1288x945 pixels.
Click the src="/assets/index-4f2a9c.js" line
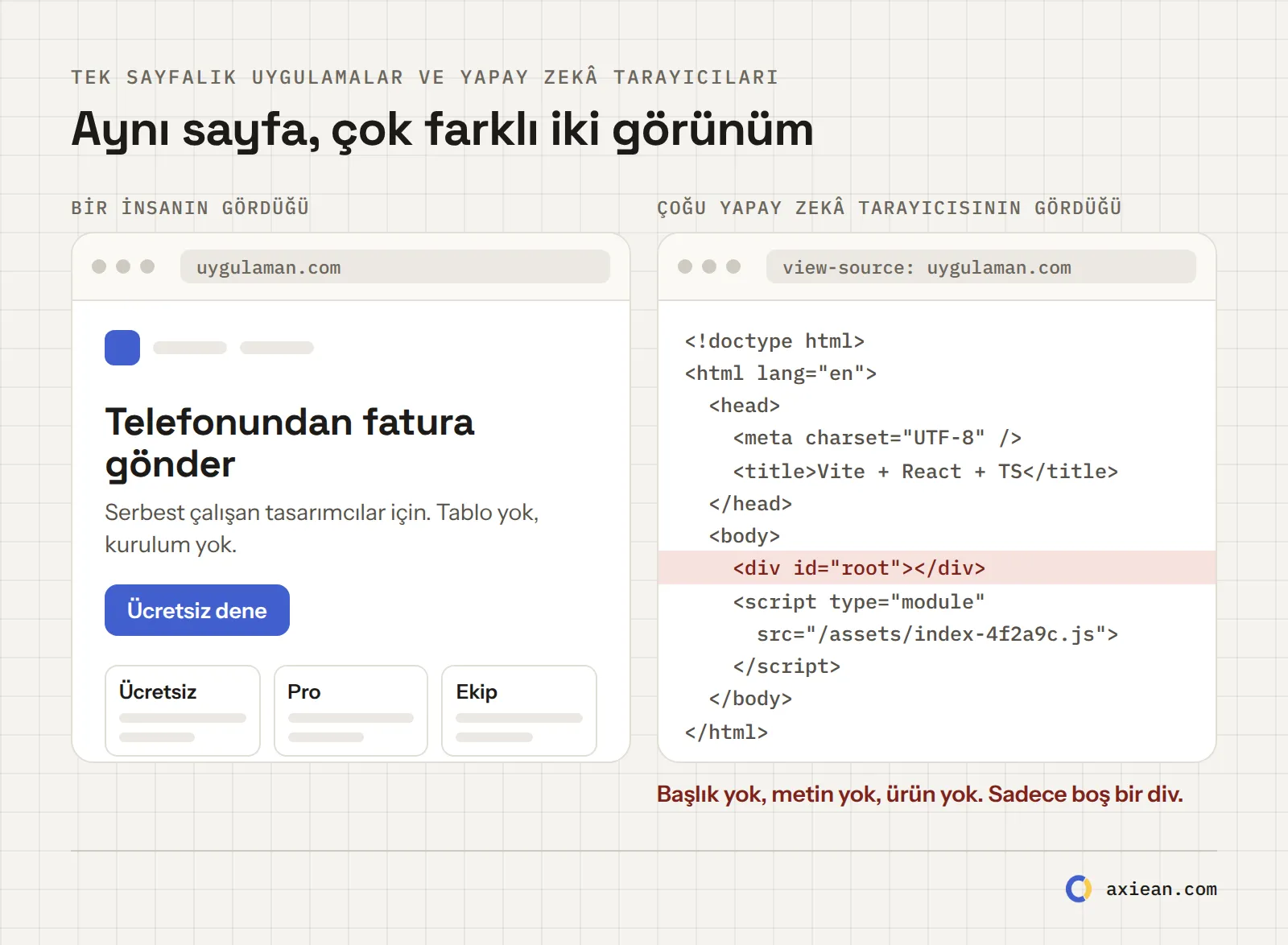[938, 634]
